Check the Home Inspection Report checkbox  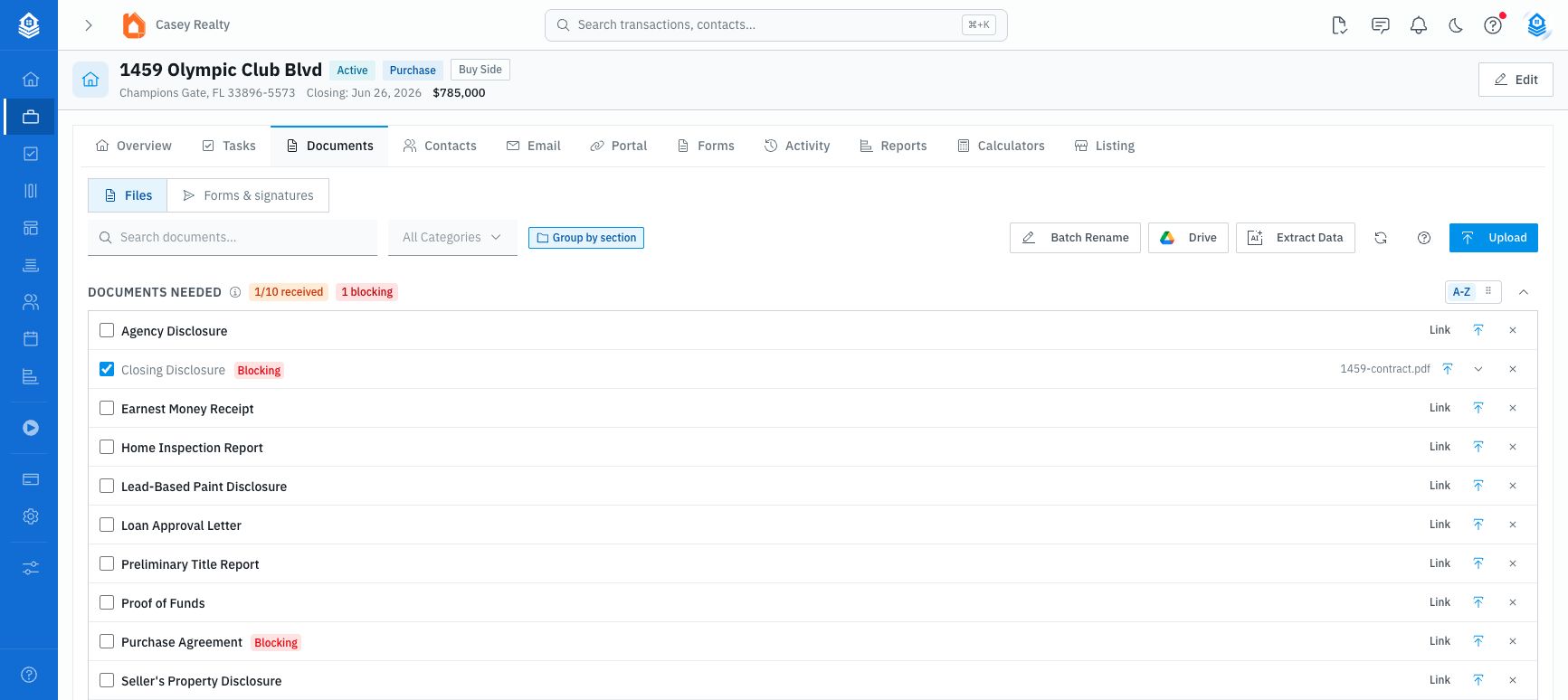pyautogui.click(x=107, y=447)
